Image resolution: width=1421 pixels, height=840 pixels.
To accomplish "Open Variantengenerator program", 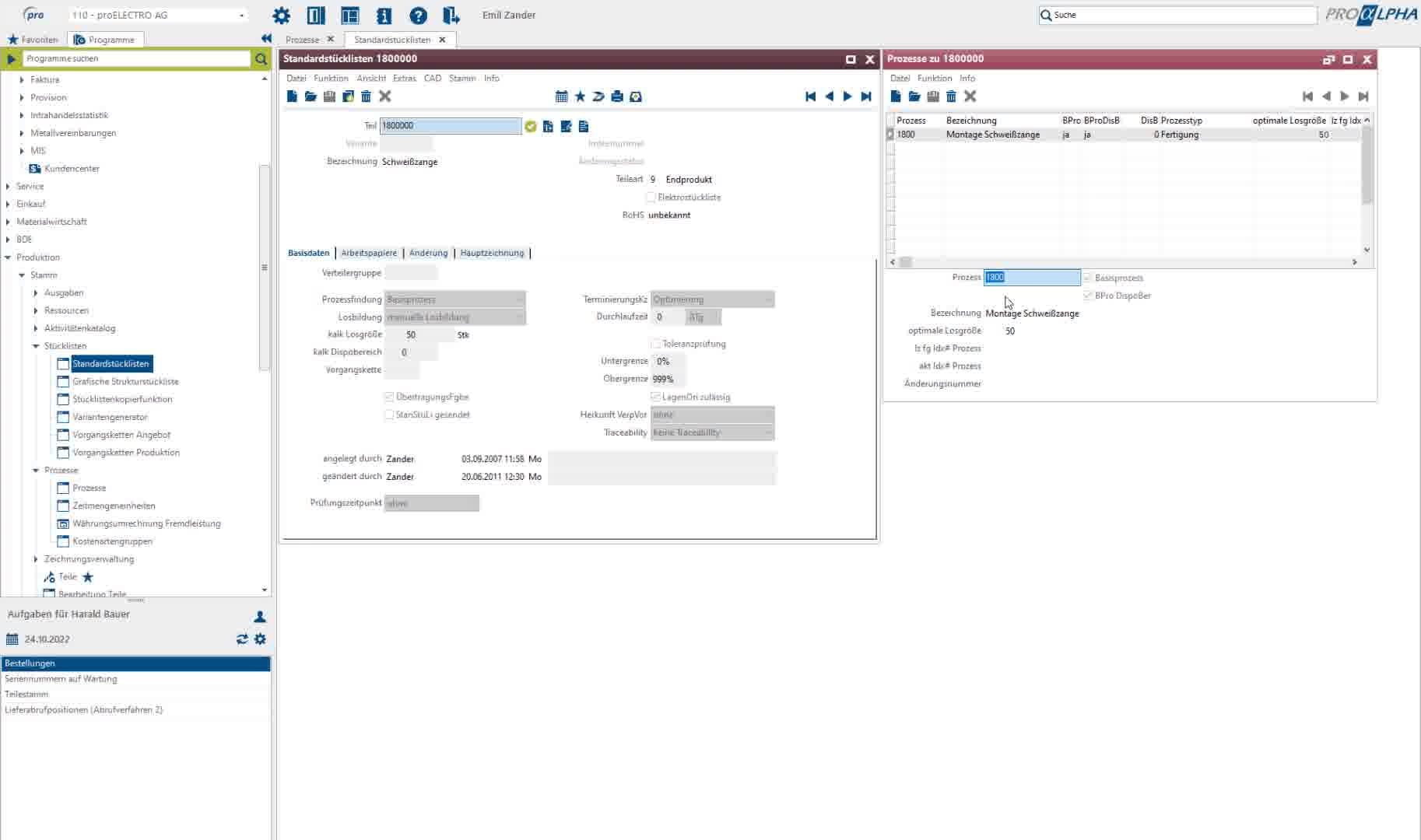I will pos(110,417).
